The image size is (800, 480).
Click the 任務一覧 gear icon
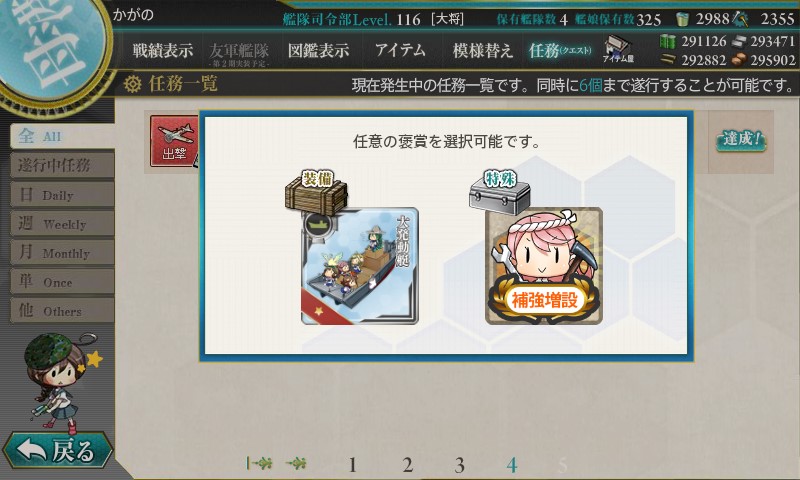tap(132, 84)
